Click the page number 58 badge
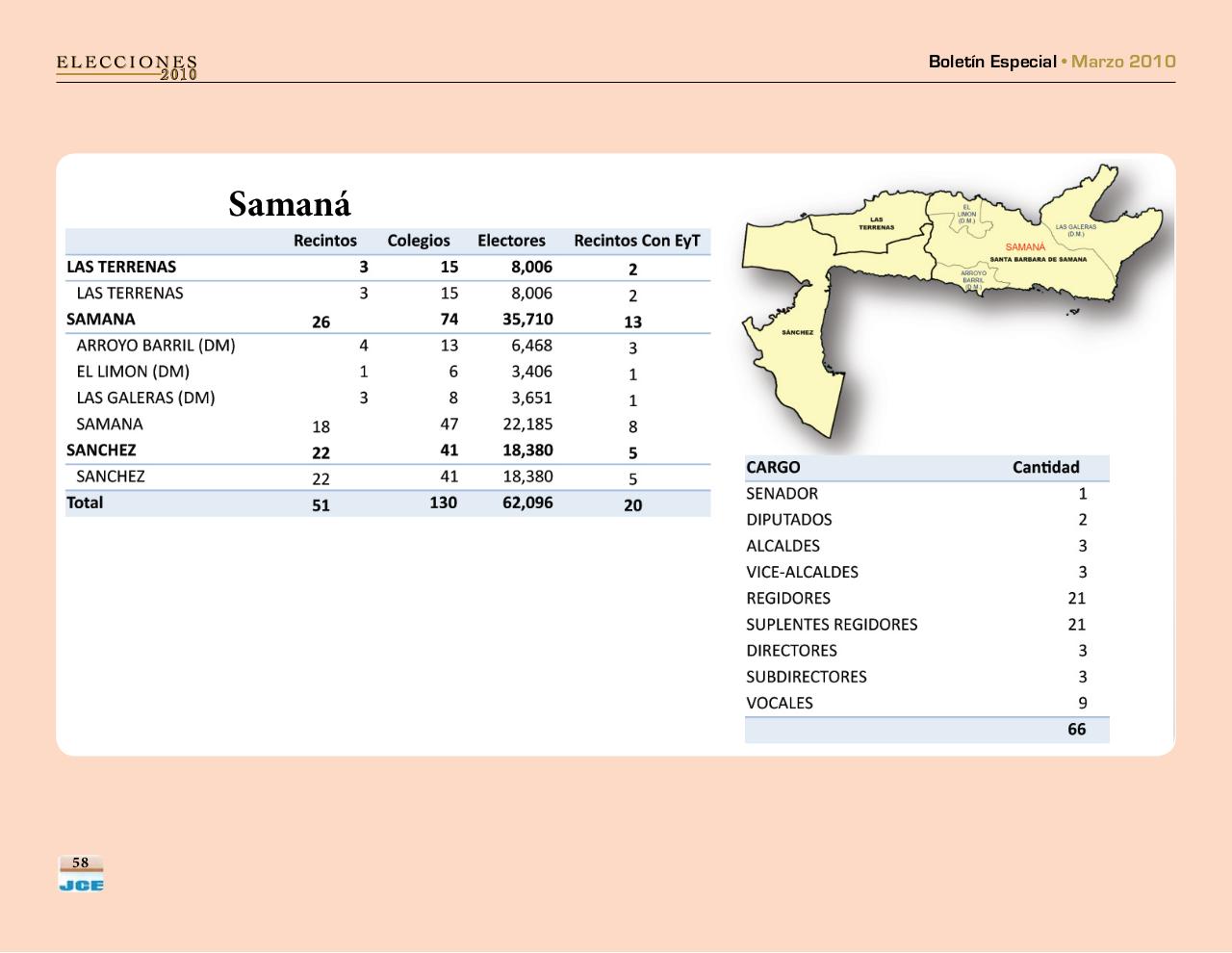Screen dimensions: 1232x953 81,863
